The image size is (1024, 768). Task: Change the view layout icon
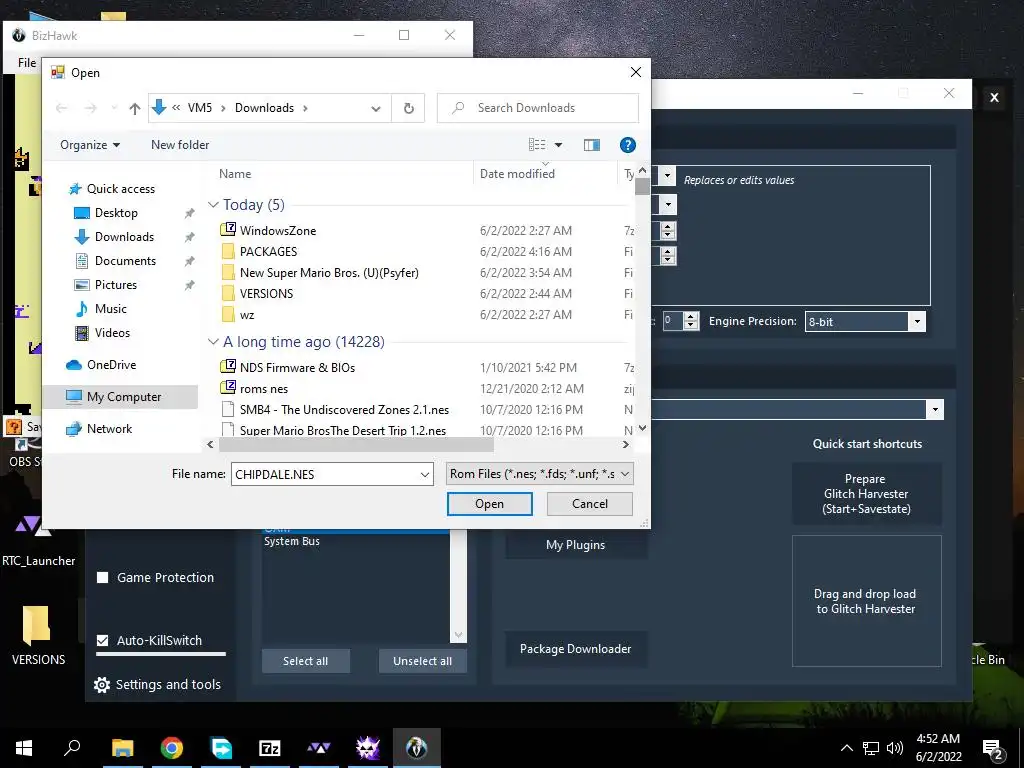click(537, 145)
